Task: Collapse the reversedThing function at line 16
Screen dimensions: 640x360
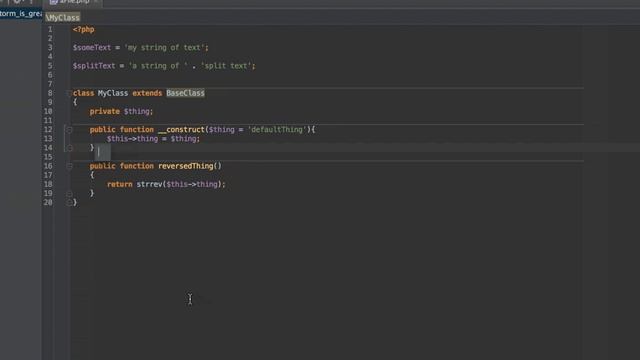Action: pyautogui.click(x=69, y=166)
